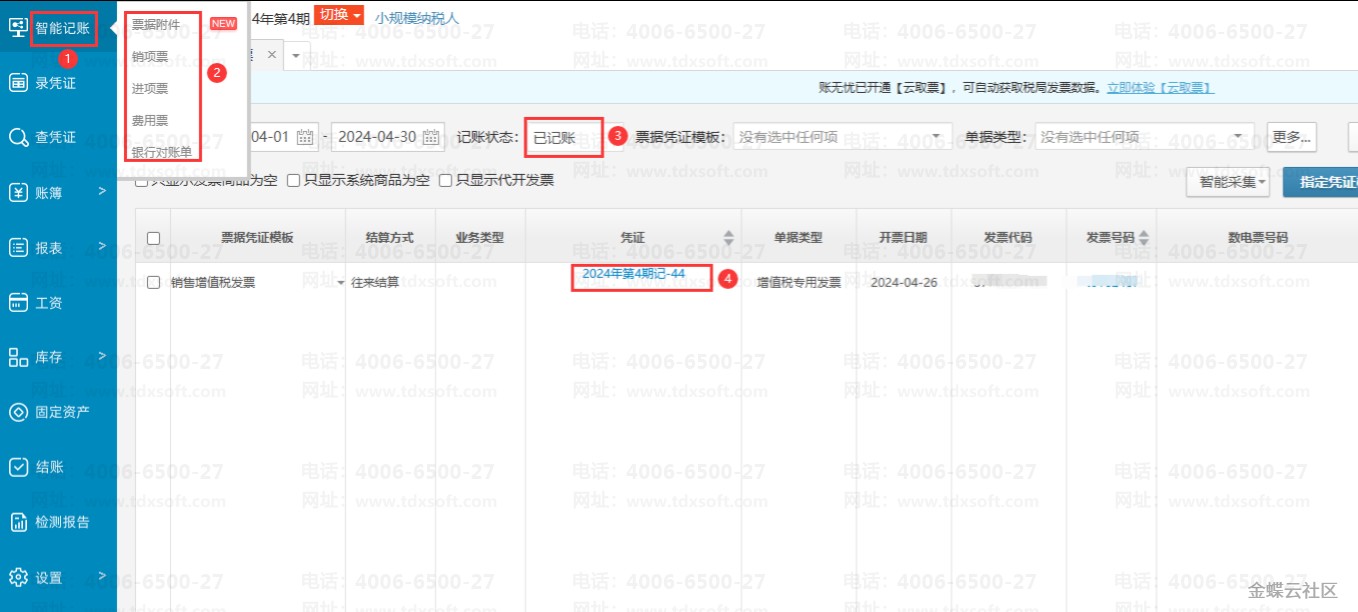Viewport: 1358px width, 612px height.
Task: Open the 工资 sidebar icon
Action: click(18, 302)
